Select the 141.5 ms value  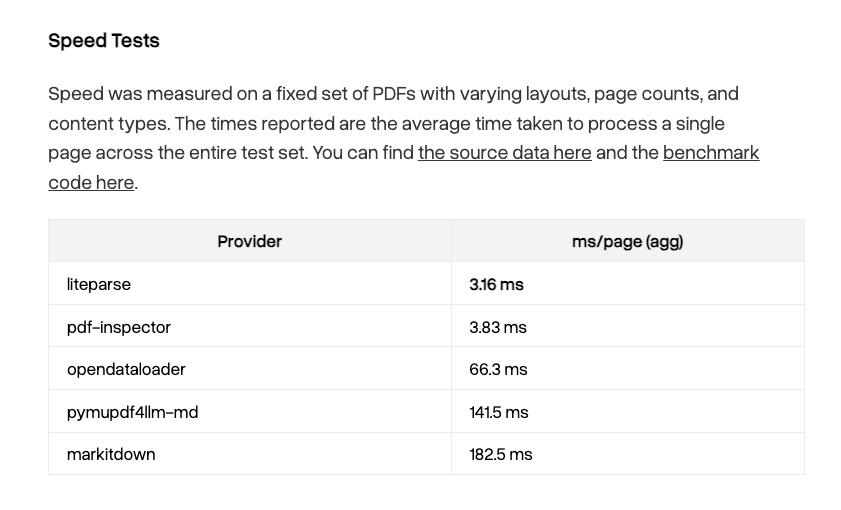point(499,412)
